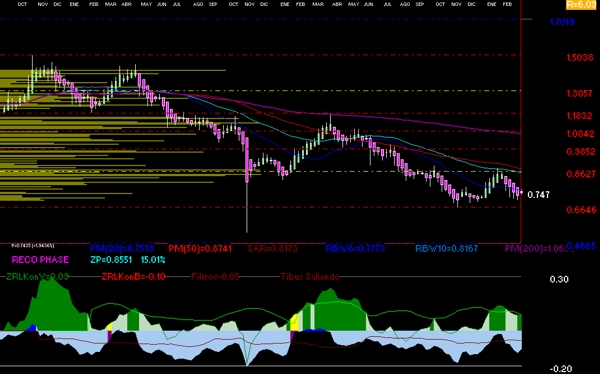Click the orange R=6.03 badge
This screenshot has width=600, height=374.
pos(581,5)
